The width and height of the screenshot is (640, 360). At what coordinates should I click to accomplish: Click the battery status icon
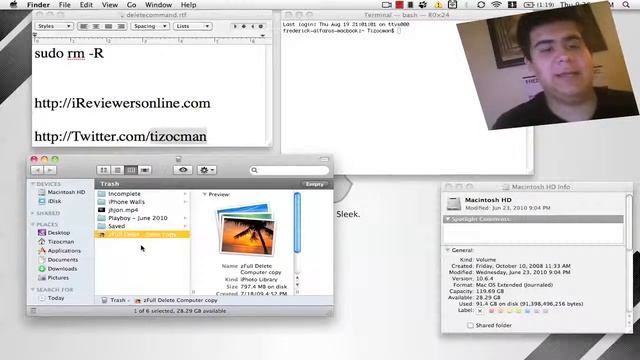[x=529, y=5]
